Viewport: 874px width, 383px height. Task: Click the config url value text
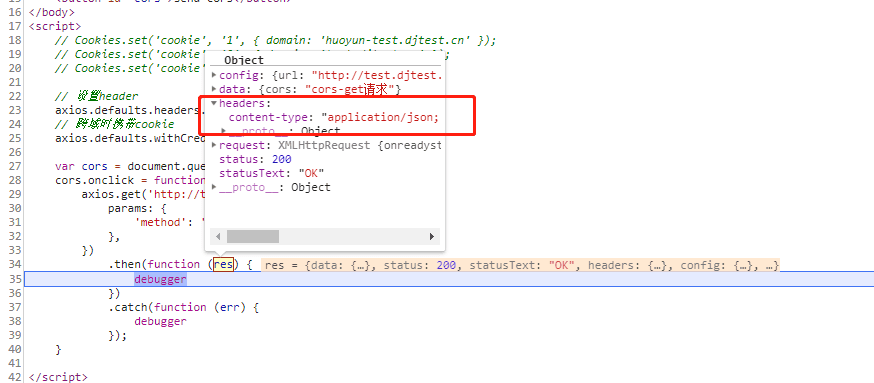coord(376,75)
